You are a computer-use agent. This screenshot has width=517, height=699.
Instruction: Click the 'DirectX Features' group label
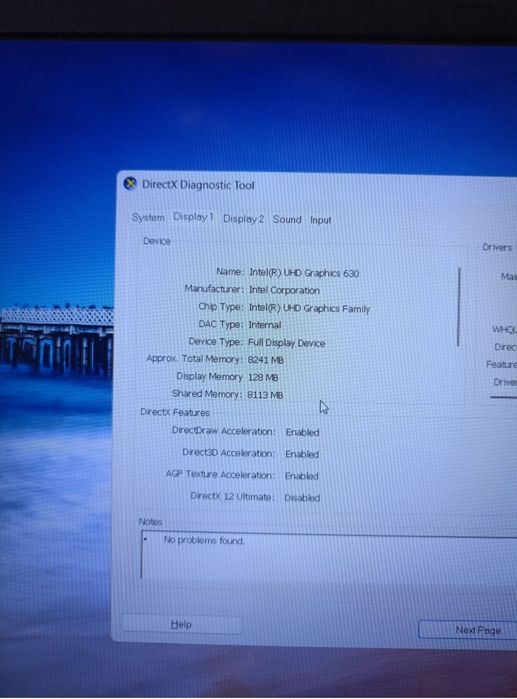coord(175,412)
